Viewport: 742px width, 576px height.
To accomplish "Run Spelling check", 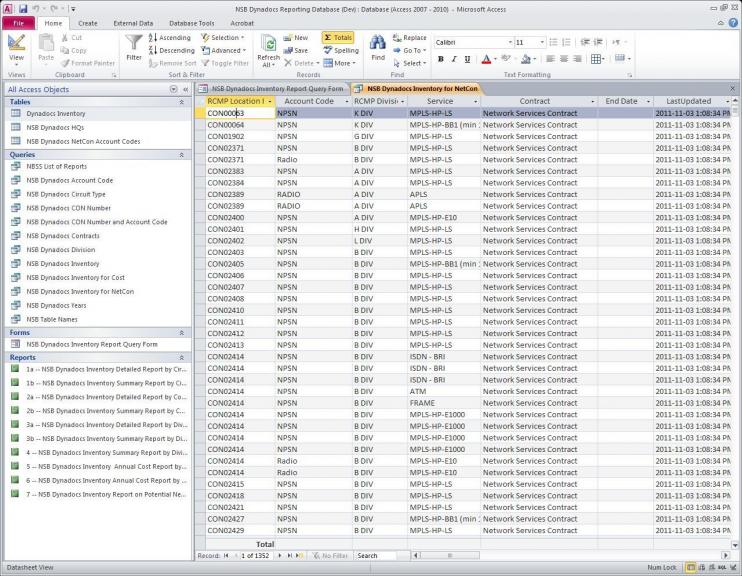I will coord(341,50).
